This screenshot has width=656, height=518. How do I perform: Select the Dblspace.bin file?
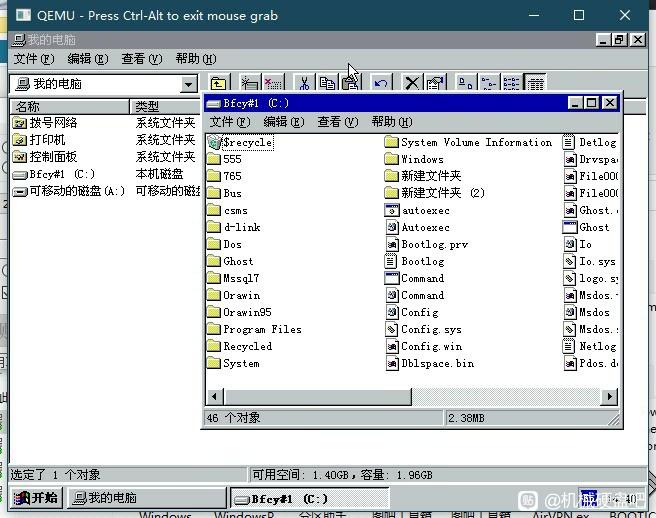coord(429,363)
